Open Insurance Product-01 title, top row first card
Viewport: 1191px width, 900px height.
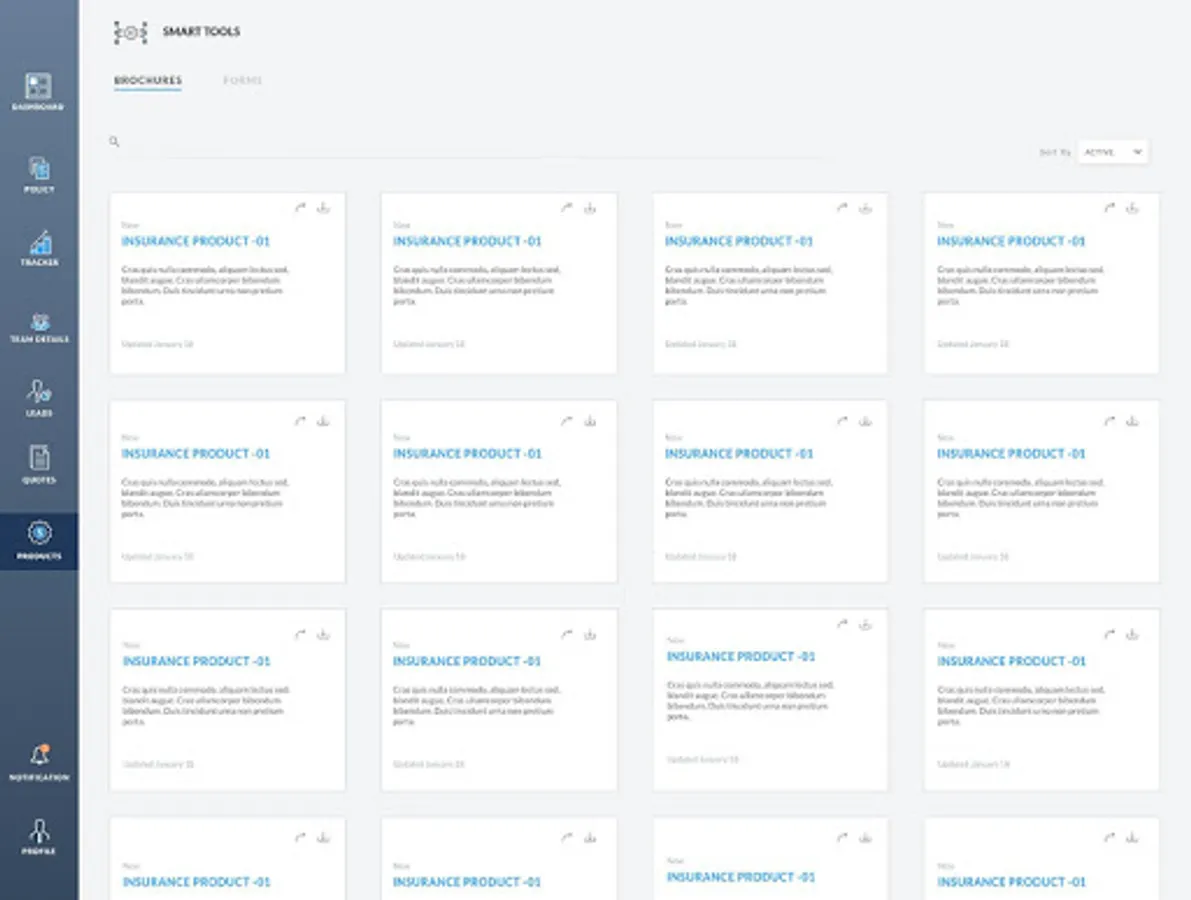click(x=195, y=241)
